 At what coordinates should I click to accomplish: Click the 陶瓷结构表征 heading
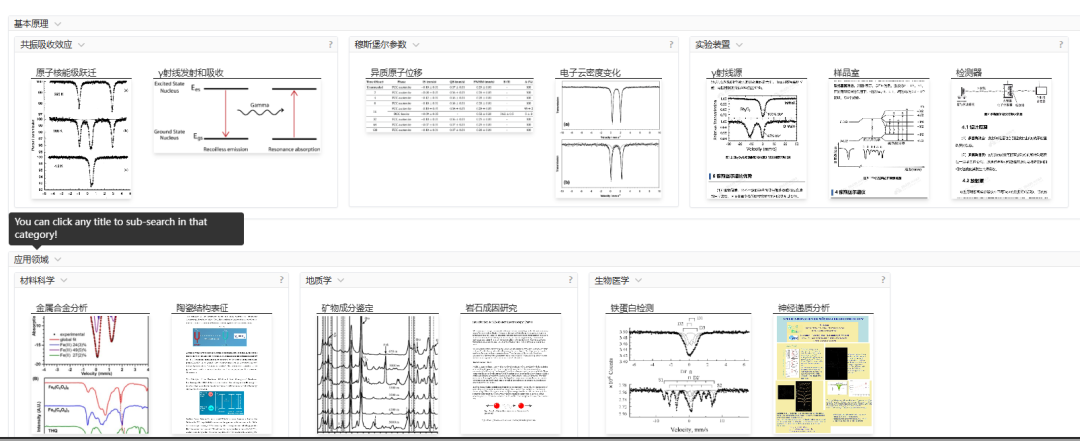coord(202,308)
